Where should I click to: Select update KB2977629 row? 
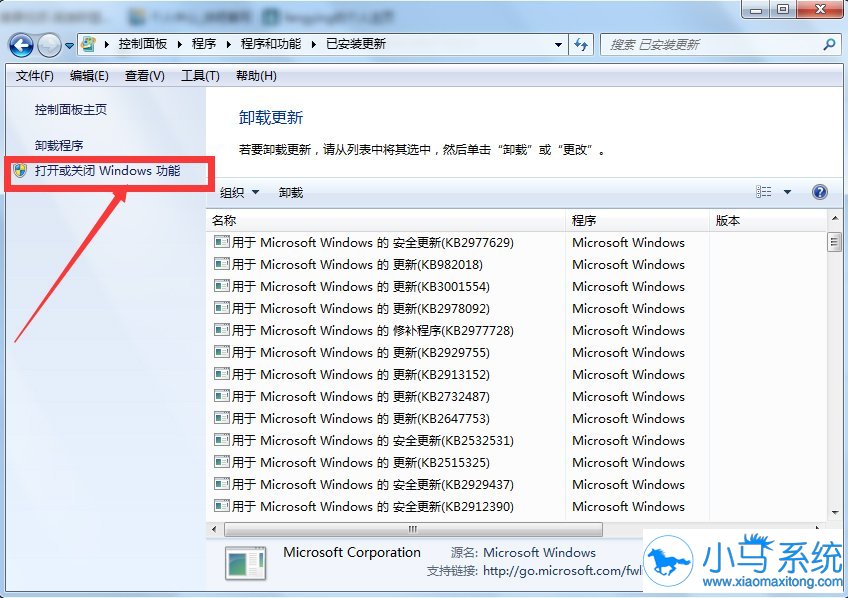[518, 242]
